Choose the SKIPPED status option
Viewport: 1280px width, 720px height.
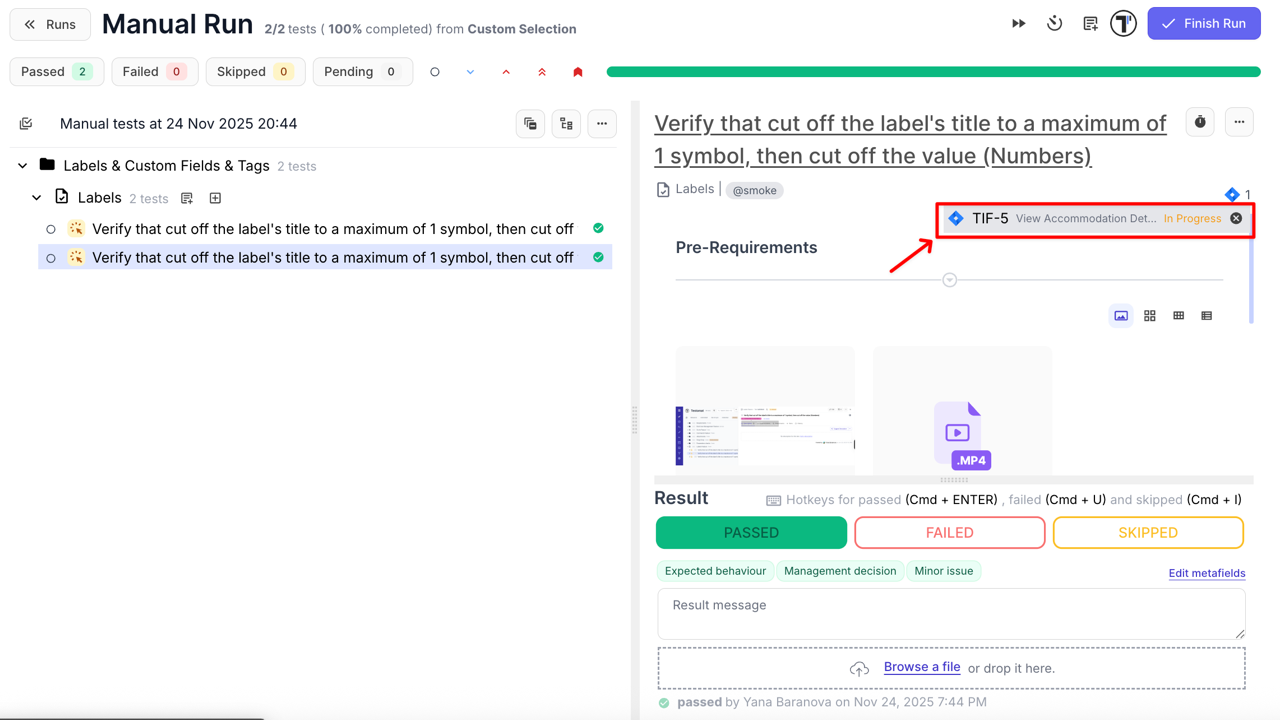click(1148, 532)
